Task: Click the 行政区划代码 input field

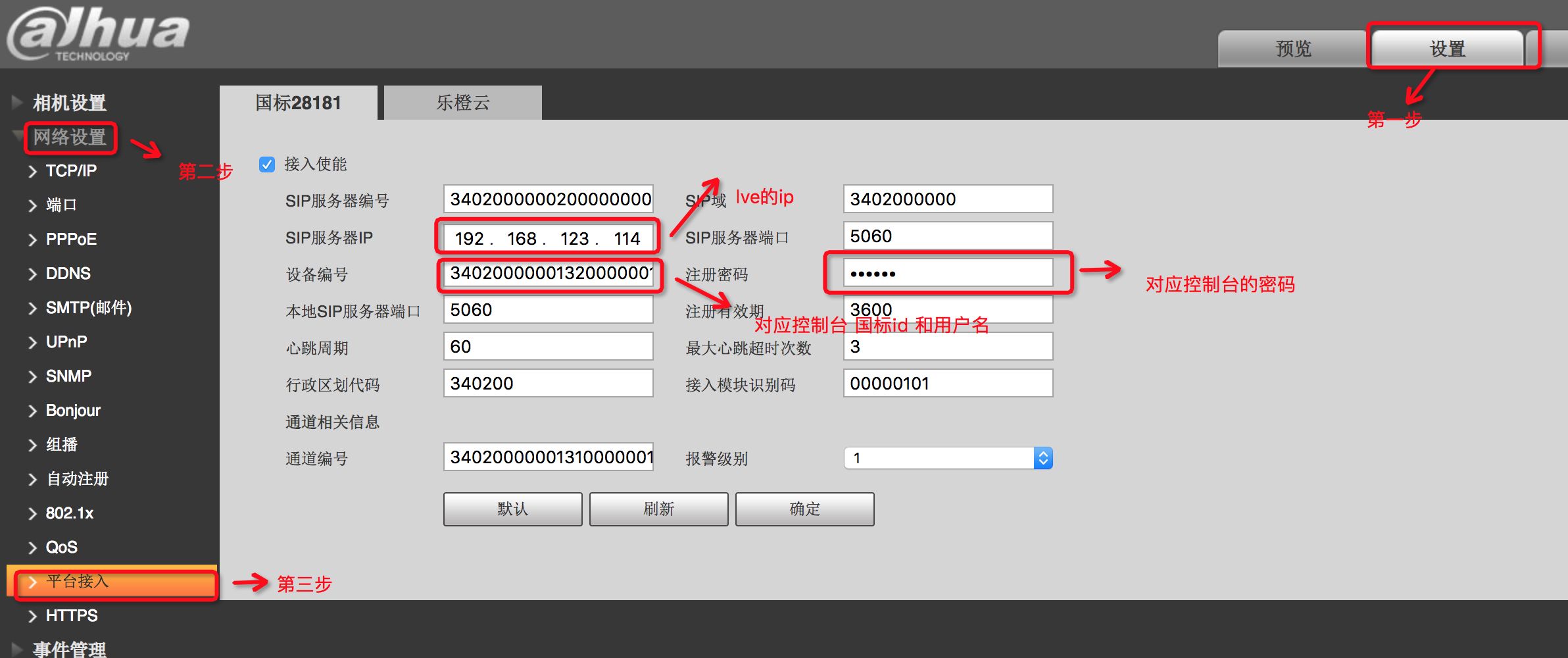Action: 549,384
